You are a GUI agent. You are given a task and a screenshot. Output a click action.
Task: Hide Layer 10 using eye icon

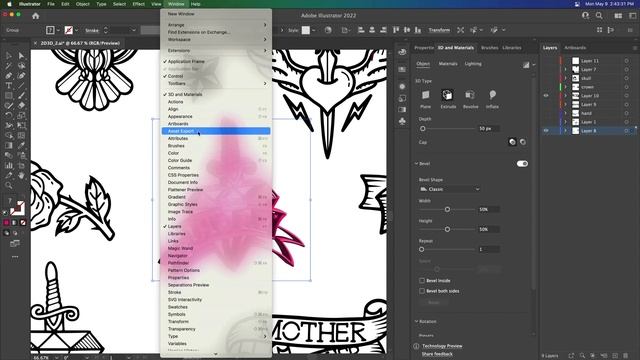tap(546, 96)
